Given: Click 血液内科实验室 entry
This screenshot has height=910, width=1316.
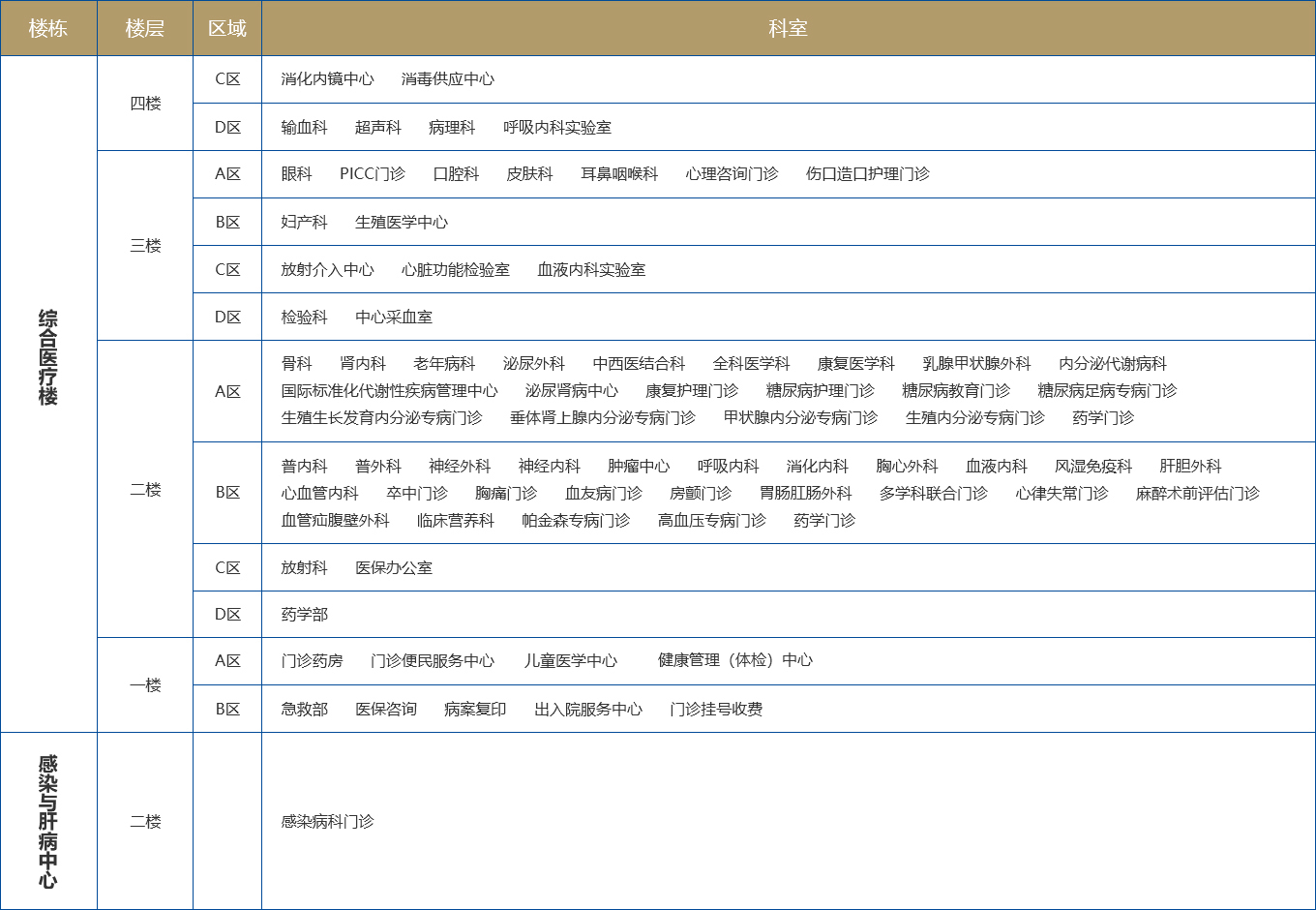Looking at the screenshot, I should coord(591,270).
